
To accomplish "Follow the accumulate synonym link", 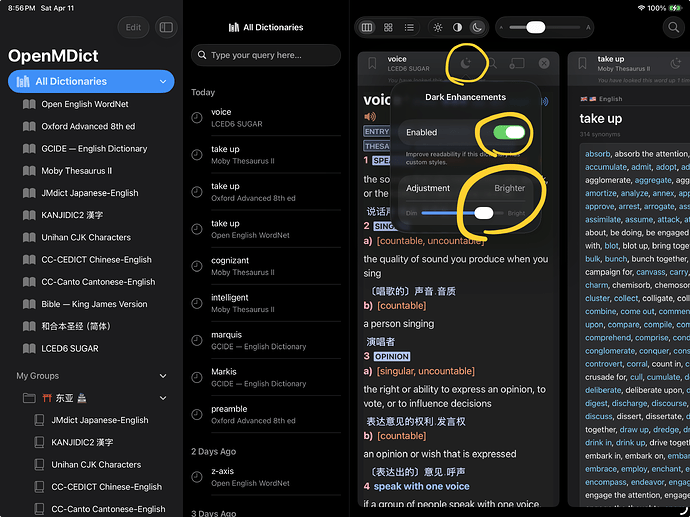I will tap(606, 167).
